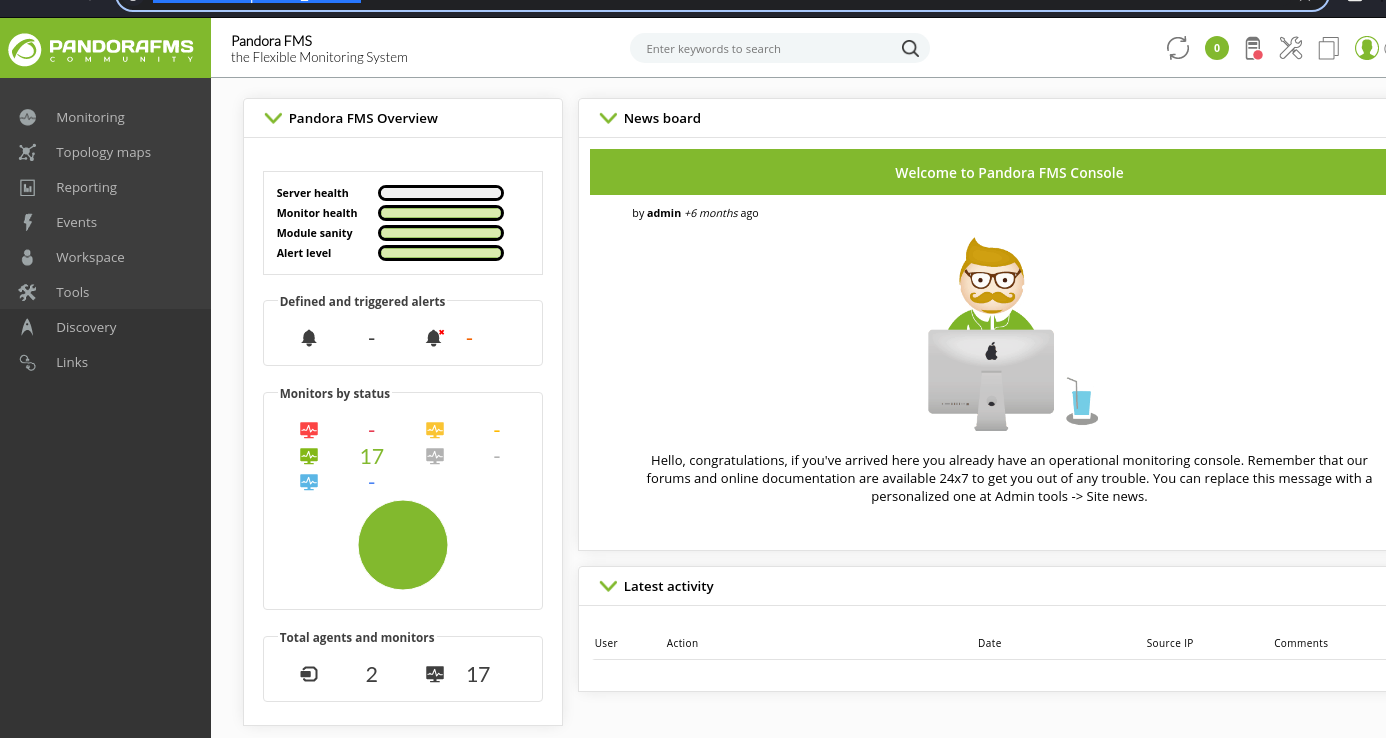The width and height of the screenshot is (1386, 738).
Task: Open the header tools wrench icon
Action: pyautogui.click(x=1291, y=48)
